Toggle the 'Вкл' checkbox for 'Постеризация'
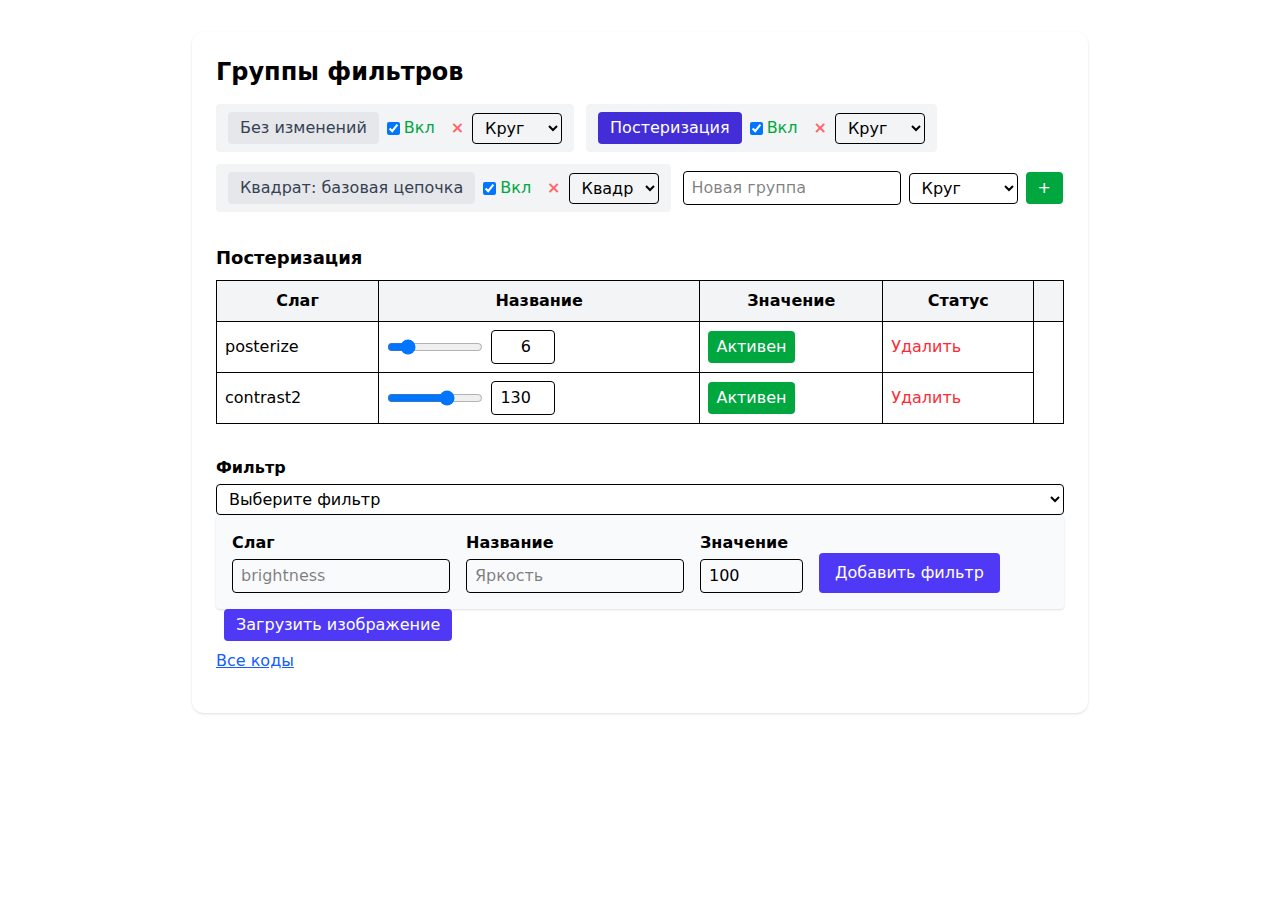This screenshot has height=900, width=1280. 756,128
